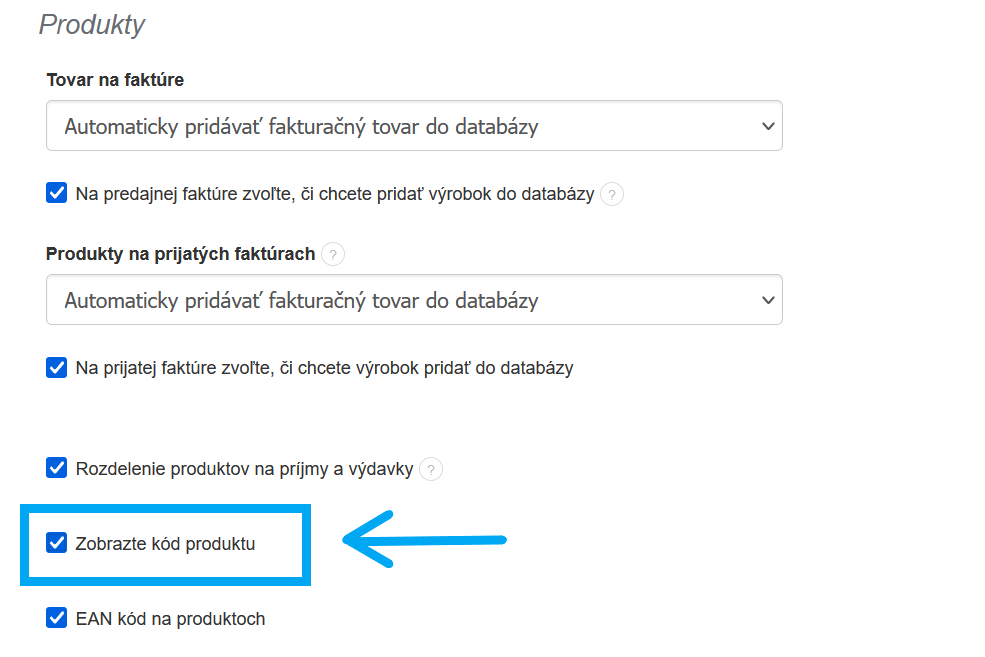
Task: Open help icon next to Produkty na prijatých faktúrach
Action: (333, 254)
